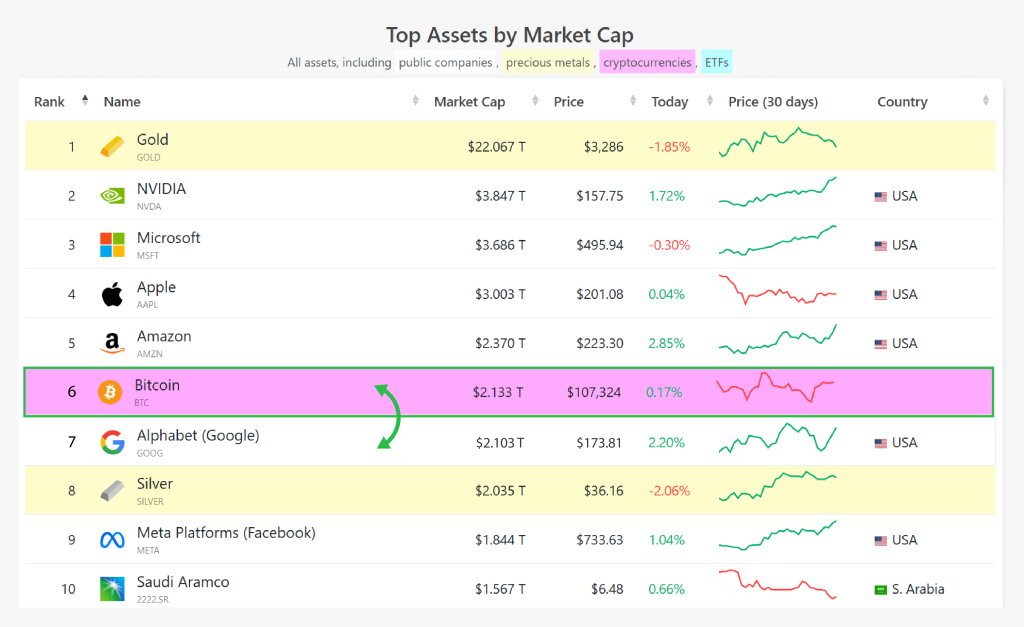The image size is (1024, 627).
Task: Click the USA flag in Meta row
Action: click(x=880, y=540)
